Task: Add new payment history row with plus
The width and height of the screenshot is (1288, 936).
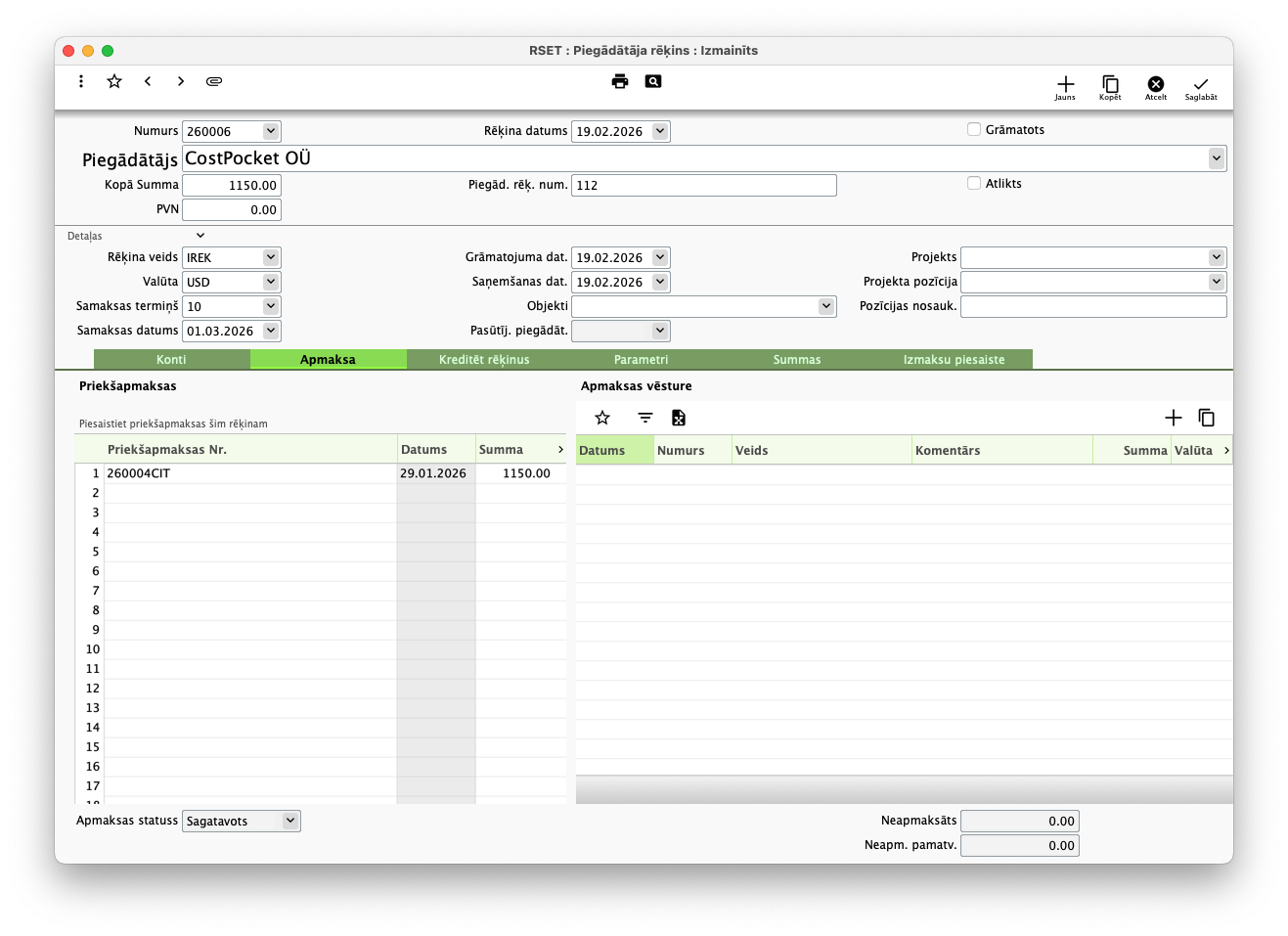Action: click(x=1174, y=418)
